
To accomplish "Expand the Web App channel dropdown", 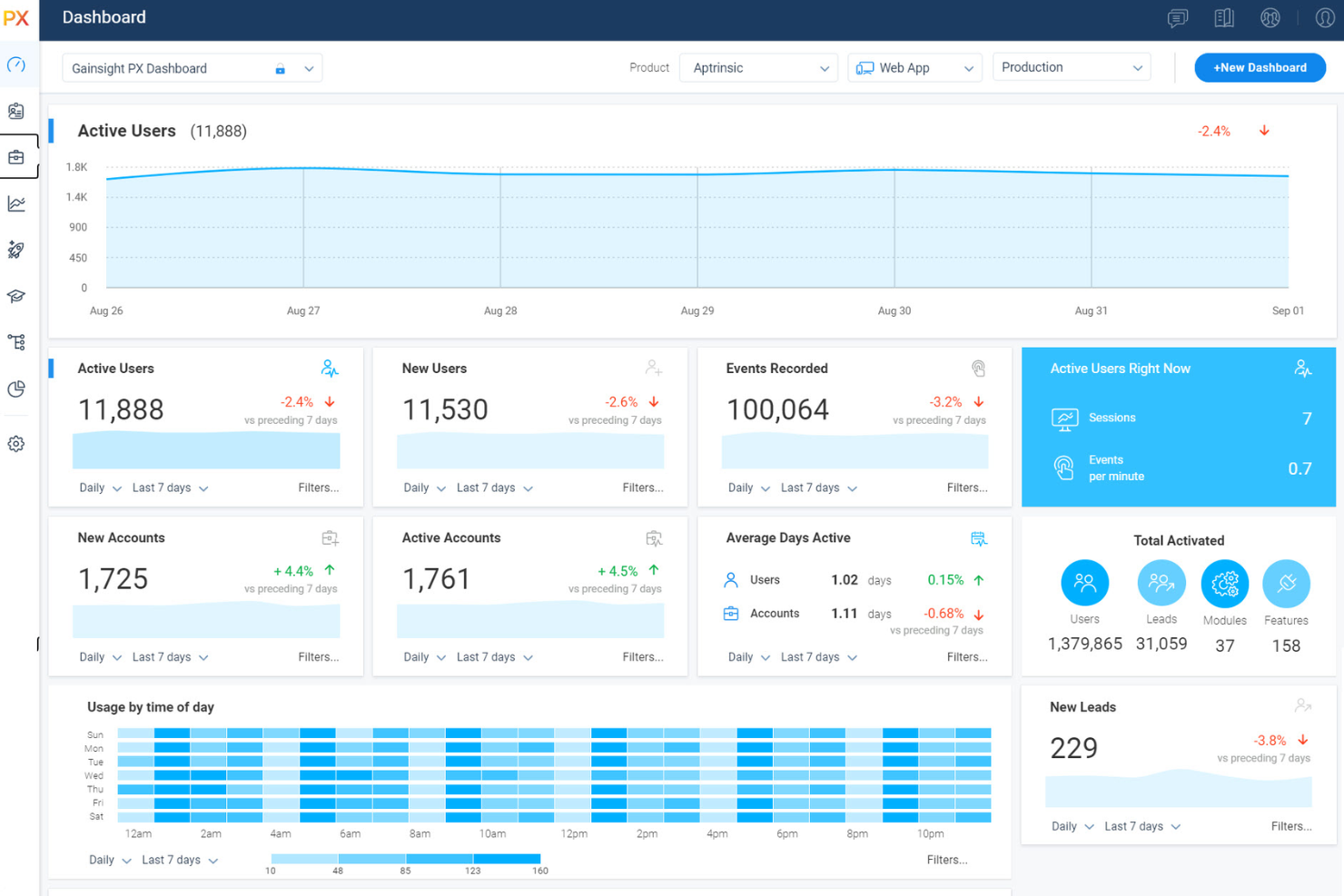I will coord(914,67).
